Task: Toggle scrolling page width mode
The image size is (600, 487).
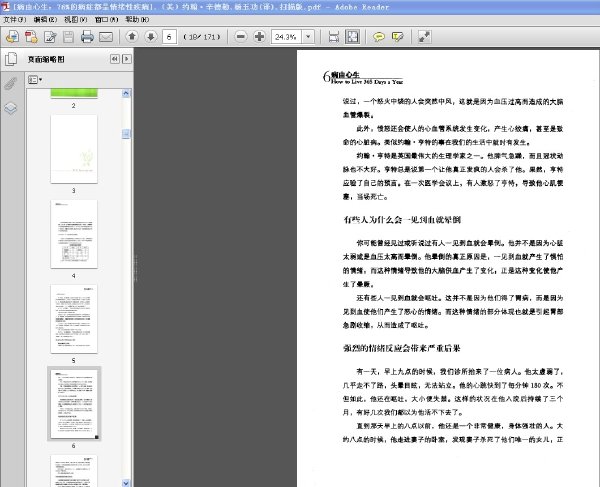Action: coord(334,37)
